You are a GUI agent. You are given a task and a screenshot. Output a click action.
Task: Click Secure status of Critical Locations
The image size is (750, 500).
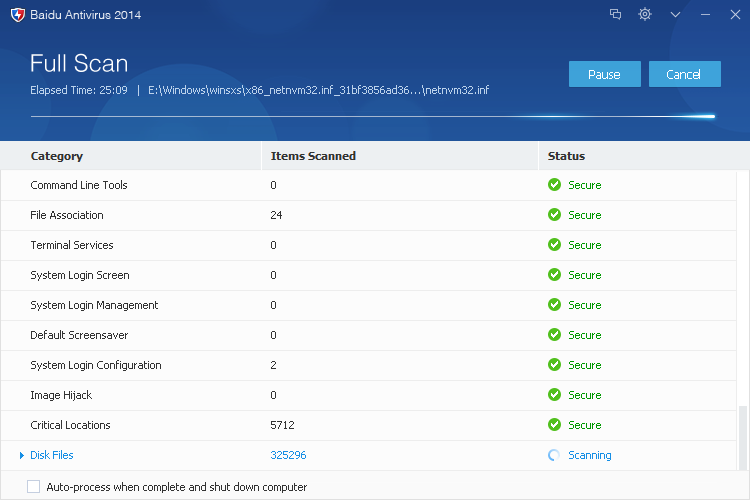tap(585, 425)
